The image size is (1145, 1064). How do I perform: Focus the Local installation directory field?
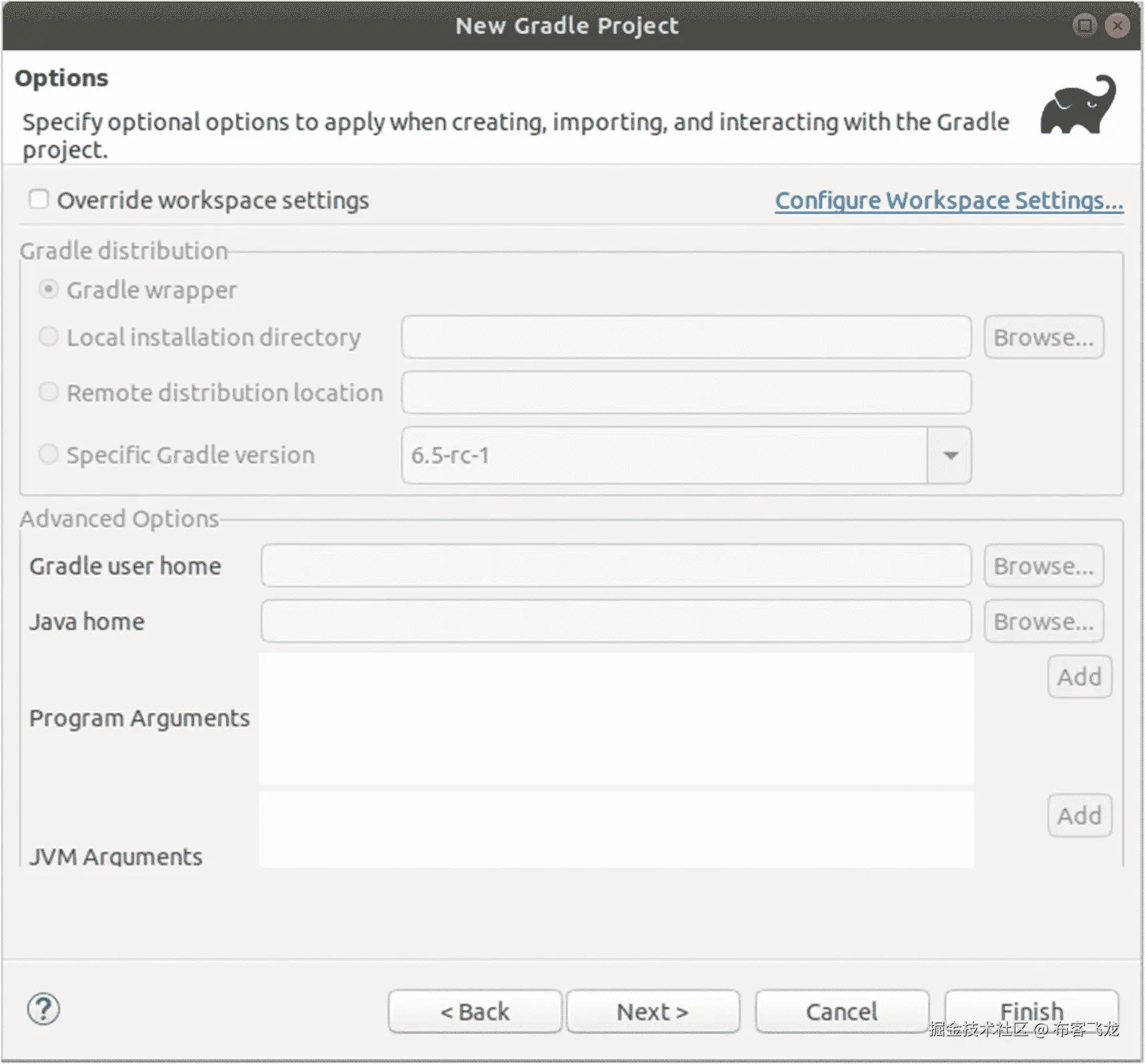click(x=686, y=337)
